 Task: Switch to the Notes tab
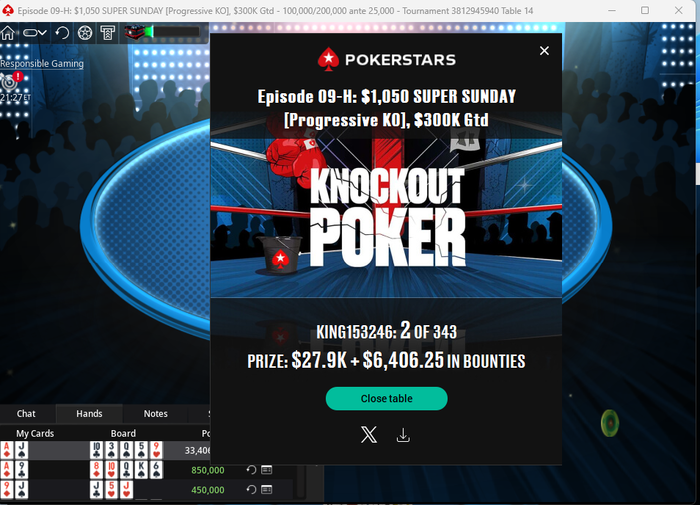pos(155,414)
